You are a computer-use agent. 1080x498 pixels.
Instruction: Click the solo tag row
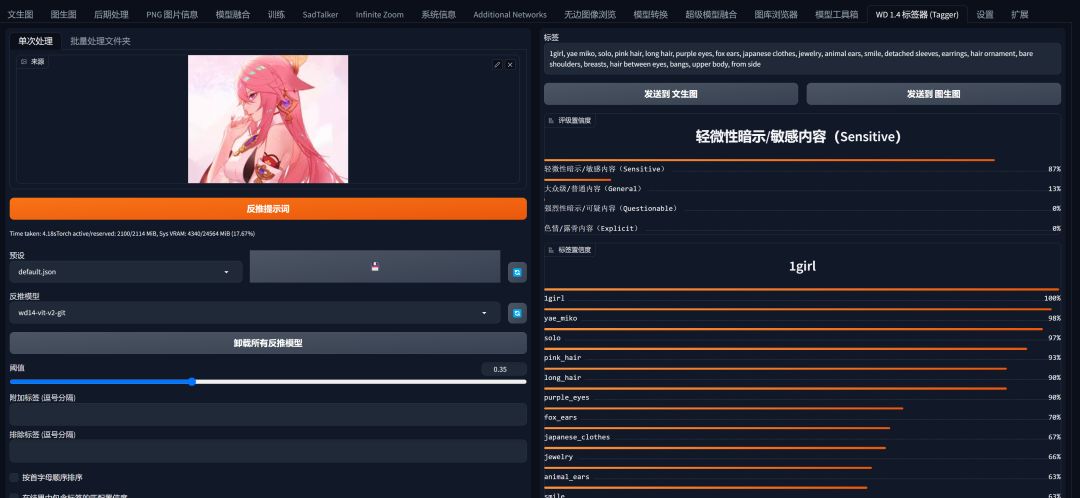tap(802, 335)
